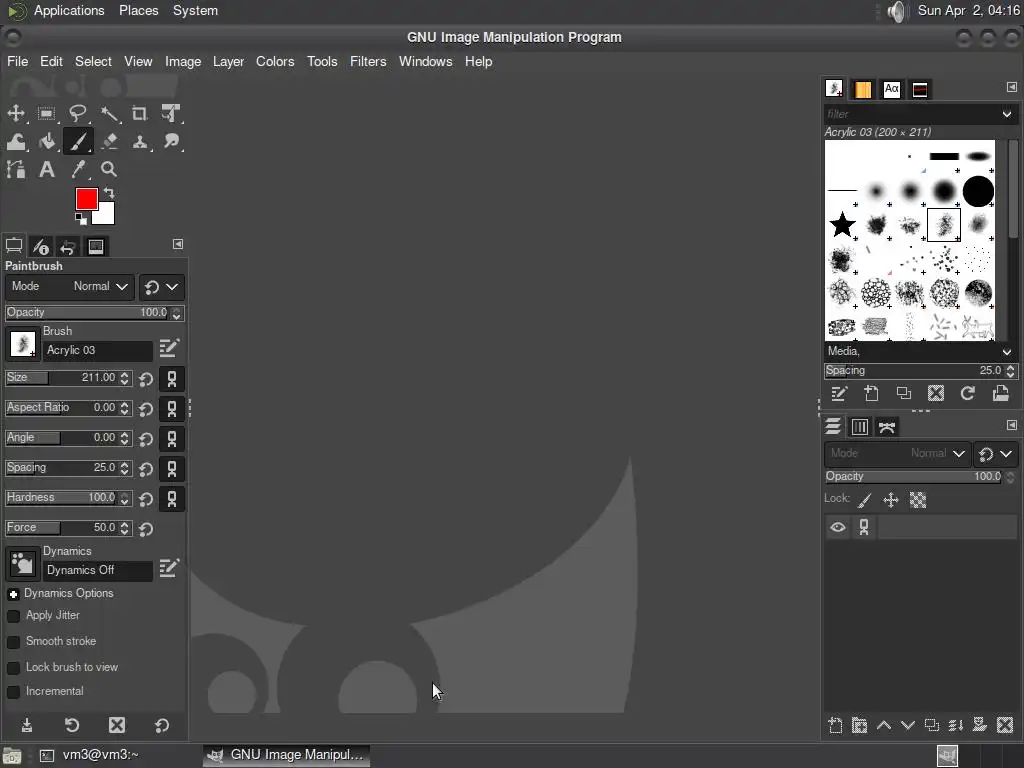Open Layers panel tab configuration menu
The height and width of the screenshot is (768, 1024).
[x=1012, y=425]
